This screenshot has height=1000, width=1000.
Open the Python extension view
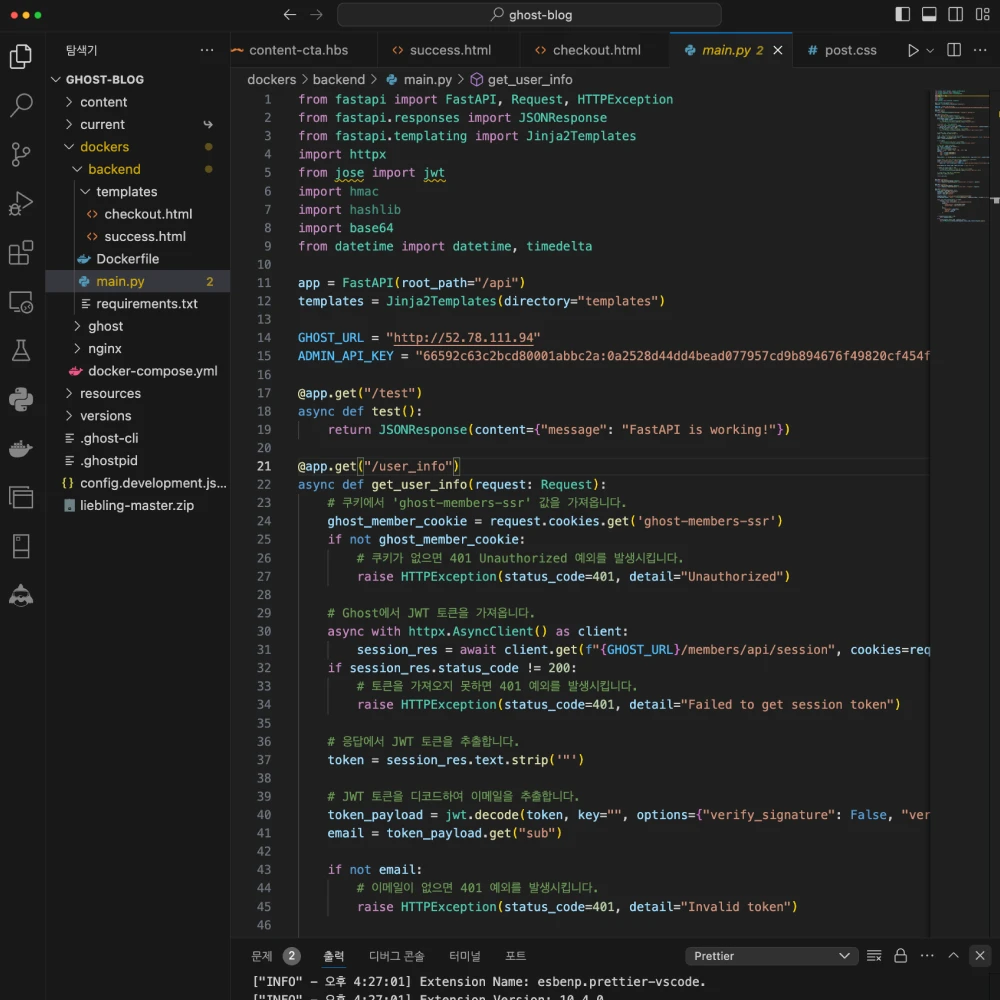click(21, 399)
